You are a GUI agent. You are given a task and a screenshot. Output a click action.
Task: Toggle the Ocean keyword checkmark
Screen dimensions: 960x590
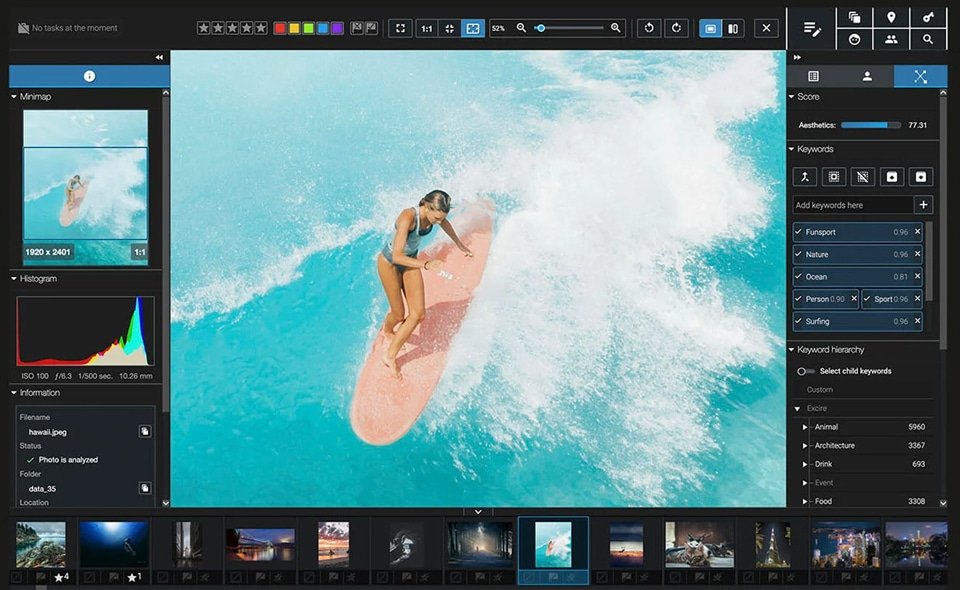(x=798, y=276)
